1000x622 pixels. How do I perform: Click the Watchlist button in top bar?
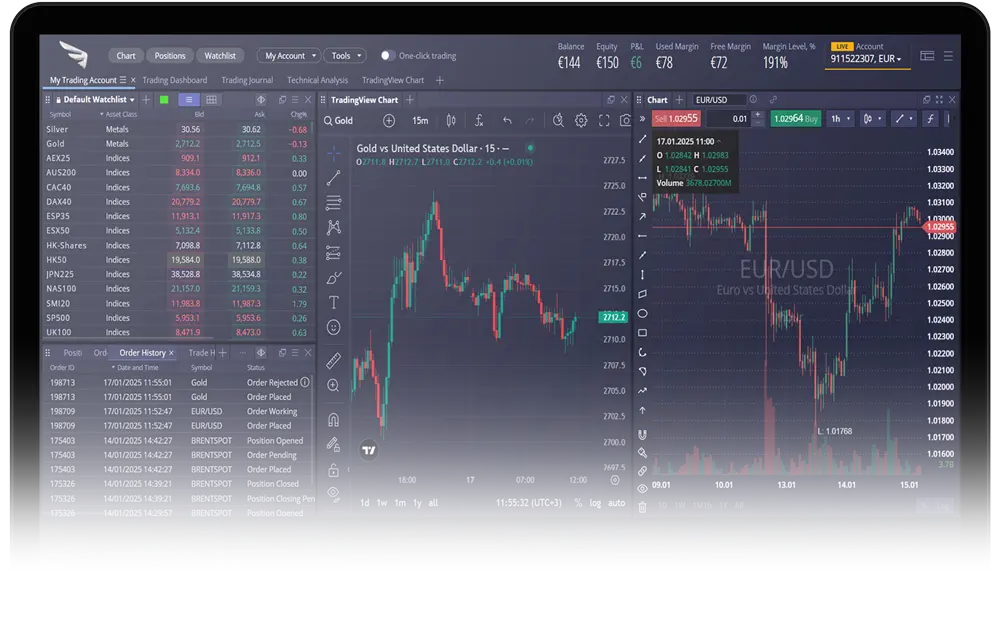point(220,56)
